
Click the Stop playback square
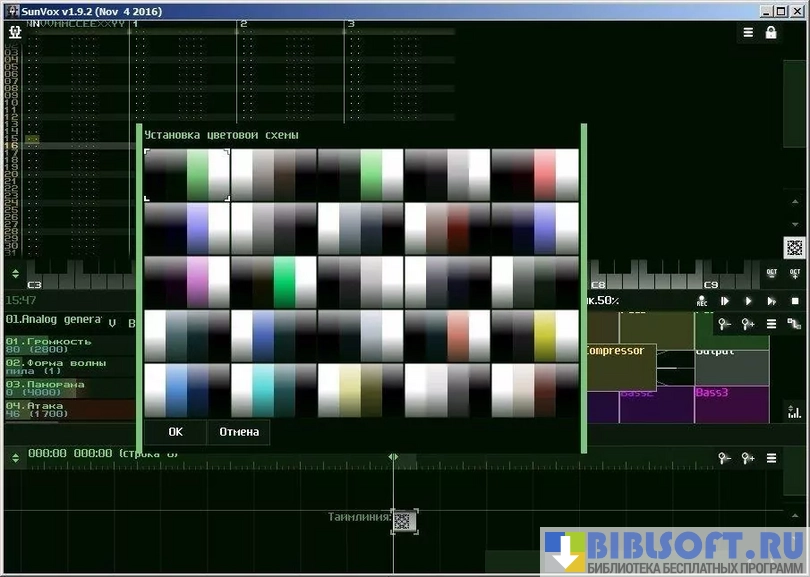click(795, 301)
